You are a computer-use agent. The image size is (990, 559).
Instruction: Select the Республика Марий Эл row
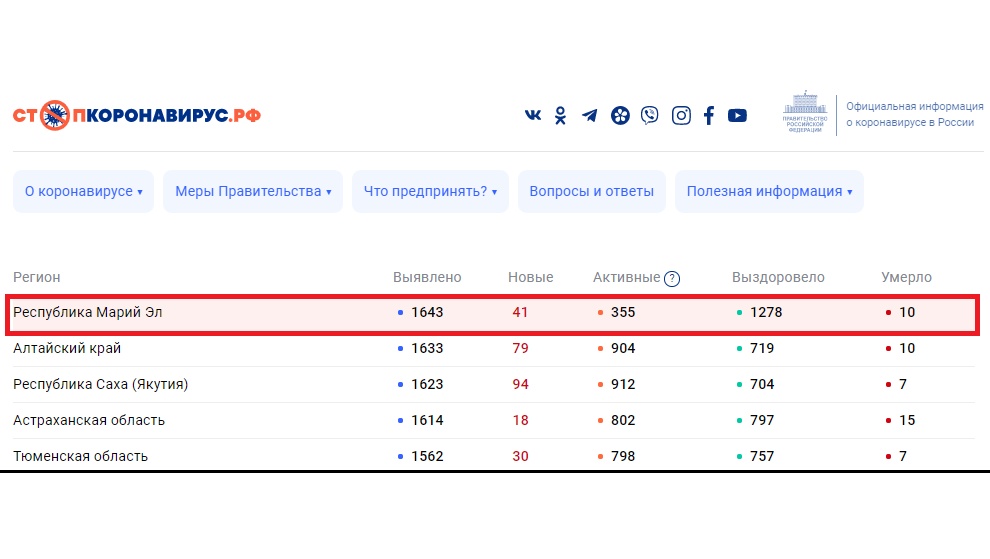88,312
